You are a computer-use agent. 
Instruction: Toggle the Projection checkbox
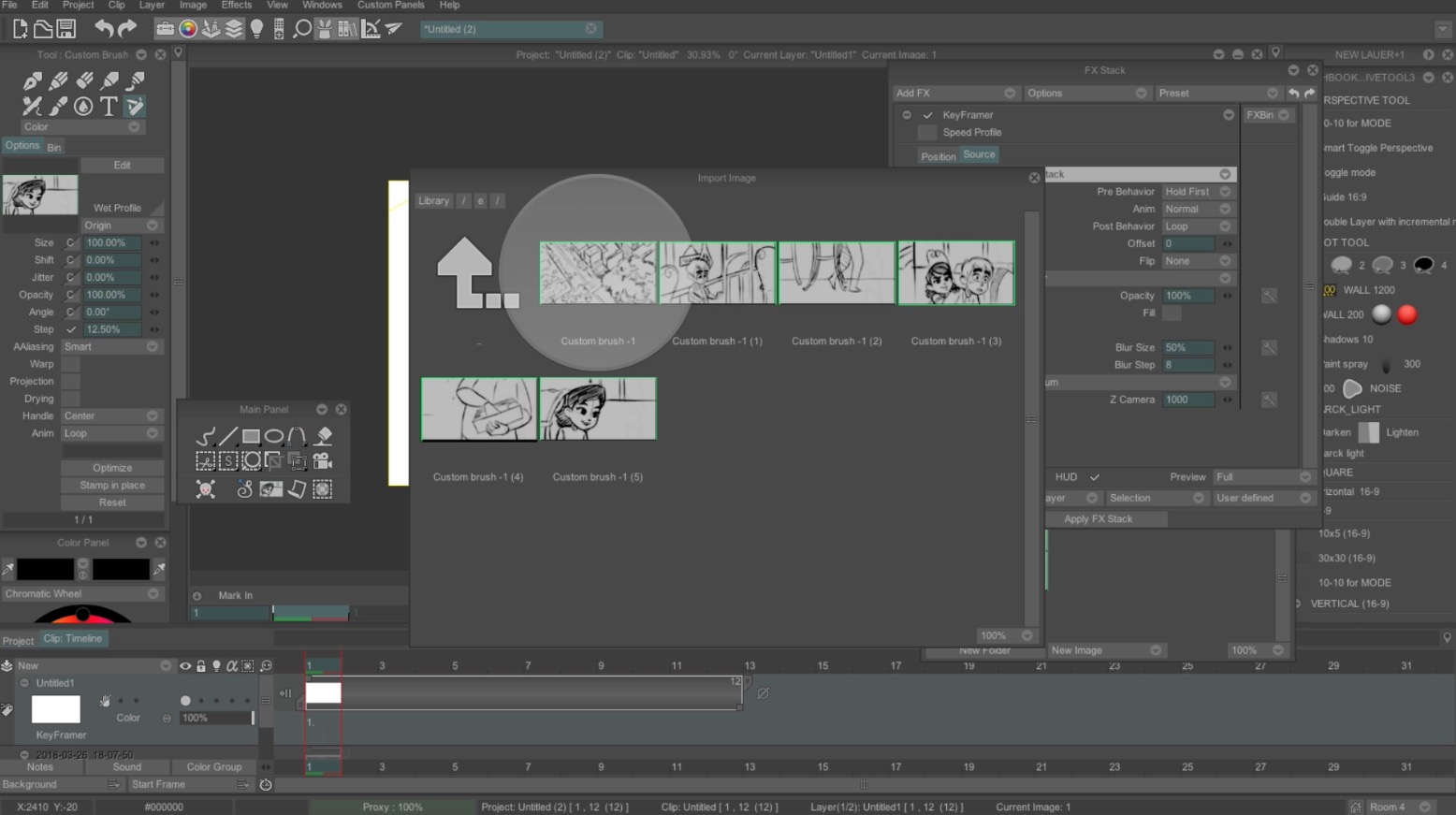click(x=71, y=381)
